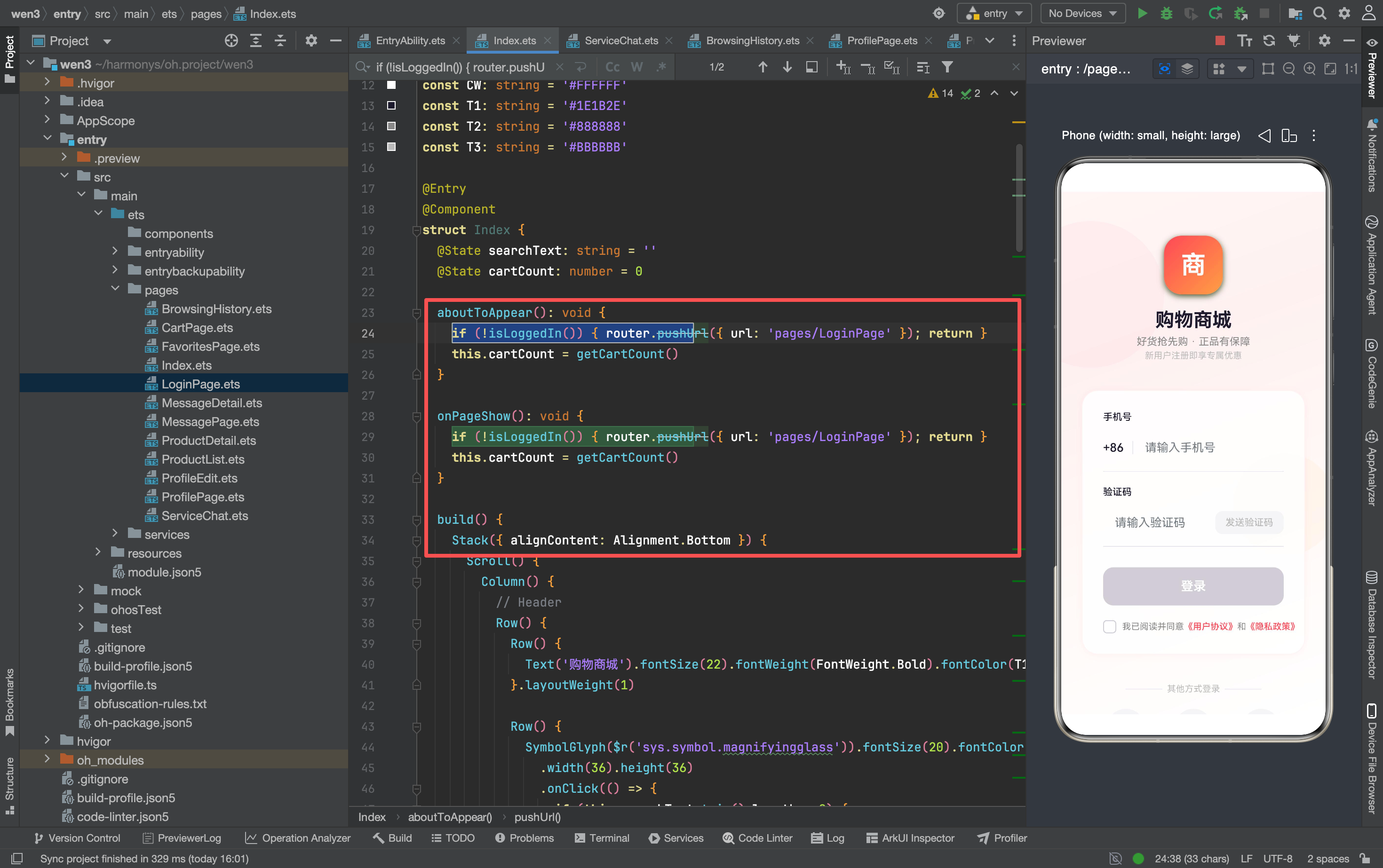
Task: Open the project structure icon in top toolbar
Action: pos(1295,13)
